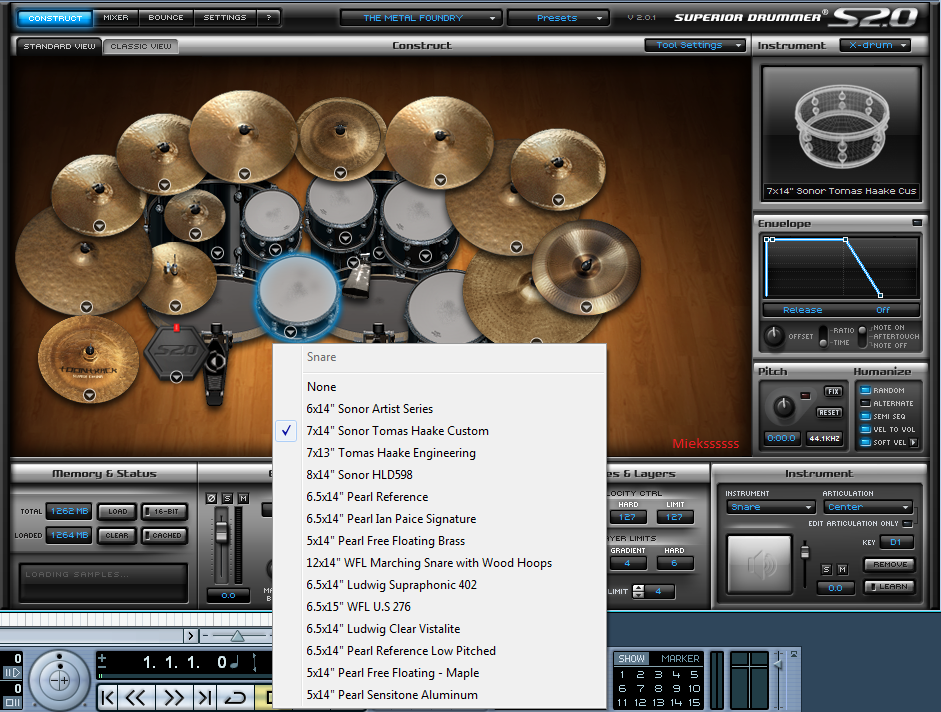This screenshot has width=941, height=712.
Task: Click the go to end transport button
Action: [x=205, y=698]
